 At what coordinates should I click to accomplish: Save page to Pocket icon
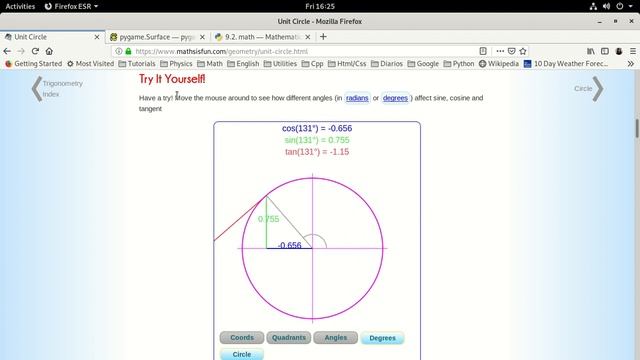pyautogui.click(x=511, y=51)
